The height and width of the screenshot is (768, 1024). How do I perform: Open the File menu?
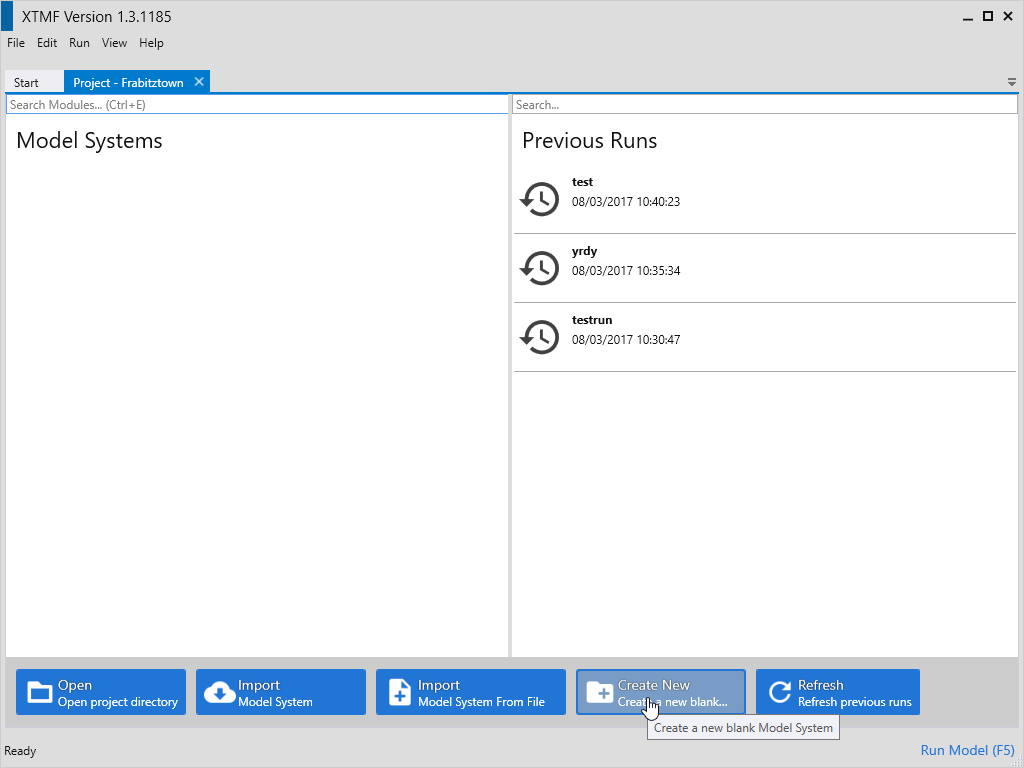click(16, 43)
